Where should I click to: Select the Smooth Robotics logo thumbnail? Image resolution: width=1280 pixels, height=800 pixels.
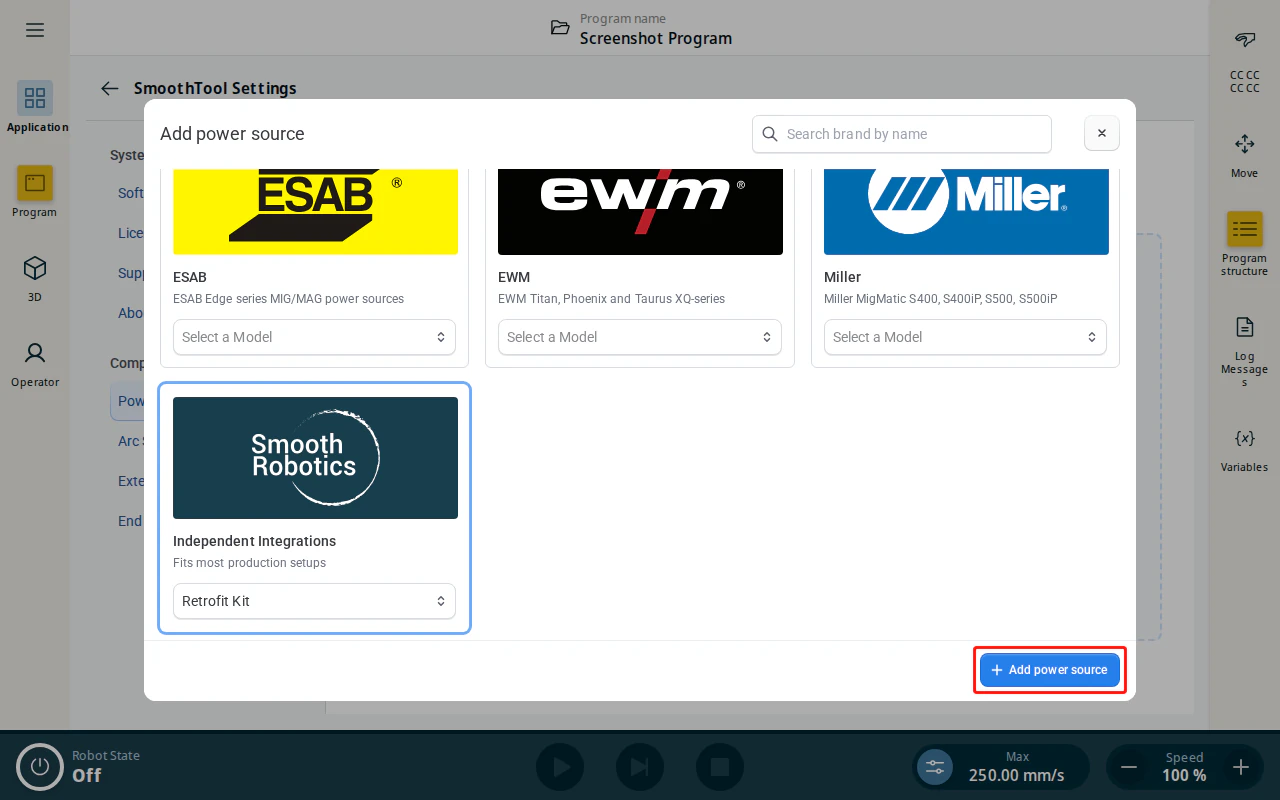[x=315, y=458]
